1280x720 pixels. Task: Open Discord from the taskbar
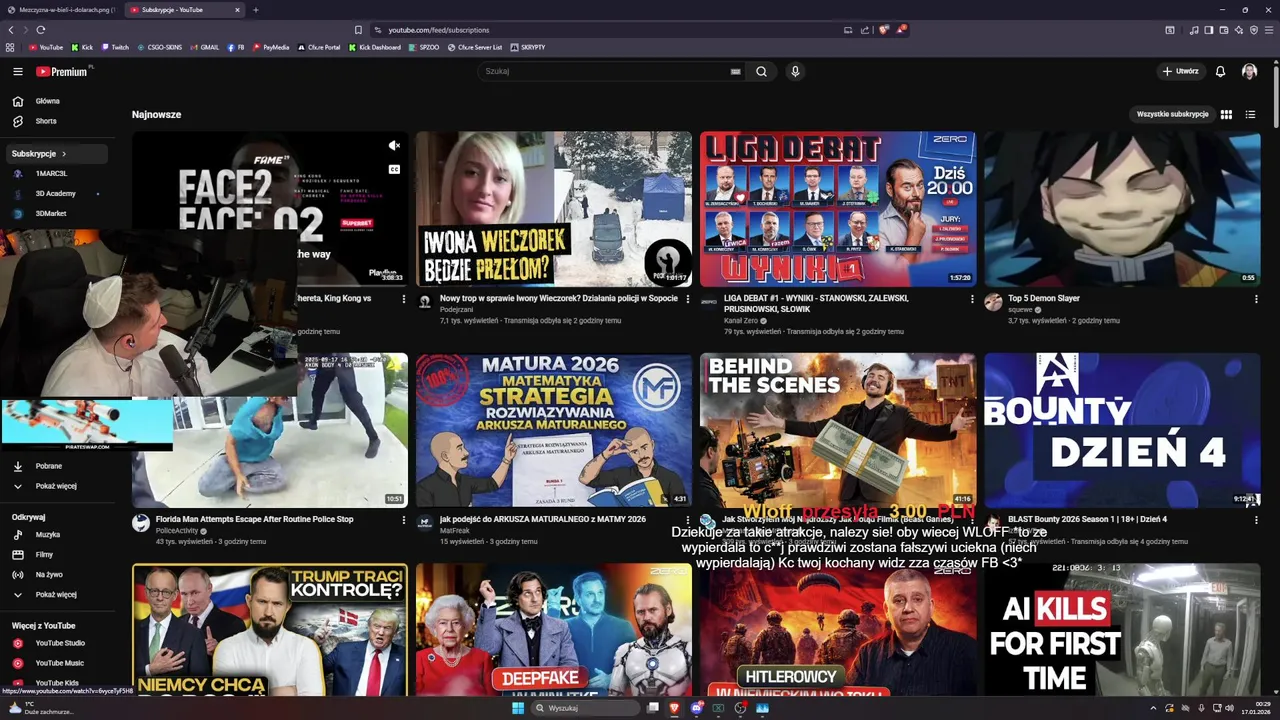697,708
